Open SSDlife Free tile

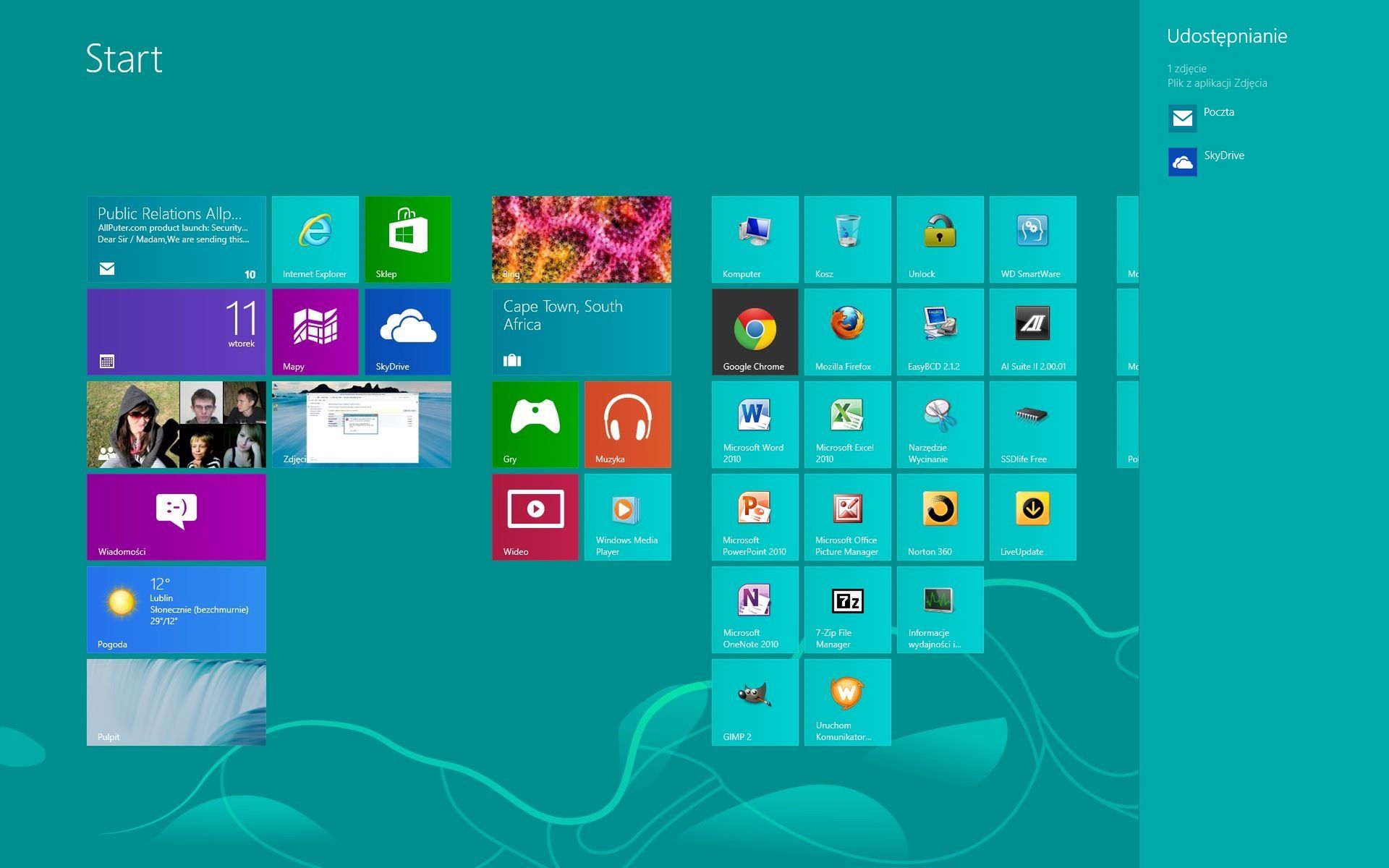pos(1033,425)
